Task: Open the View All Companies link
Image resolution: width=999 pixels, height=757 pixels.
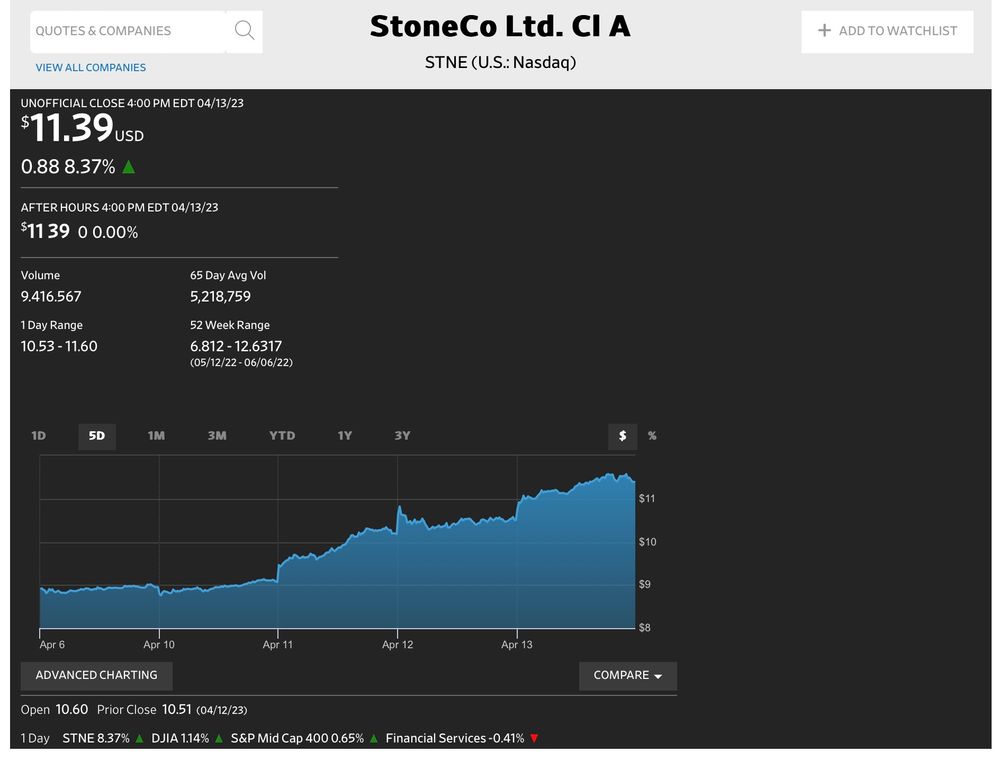Action: (91, 68)
